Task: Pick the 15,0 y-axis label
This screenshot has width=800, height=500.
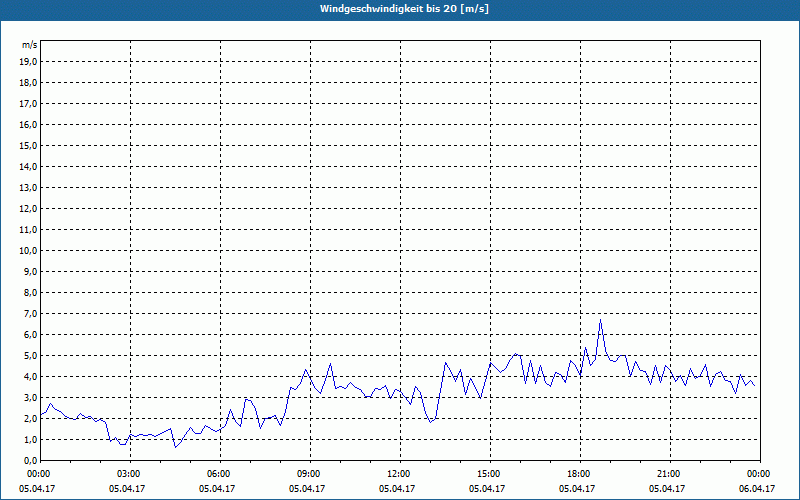Action: [29, 145]
